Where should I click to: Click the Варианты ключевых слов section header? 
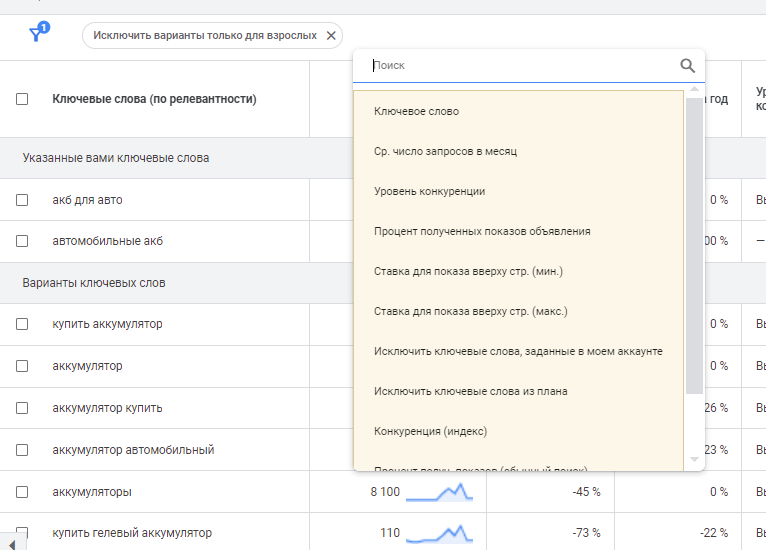(94, 283)
